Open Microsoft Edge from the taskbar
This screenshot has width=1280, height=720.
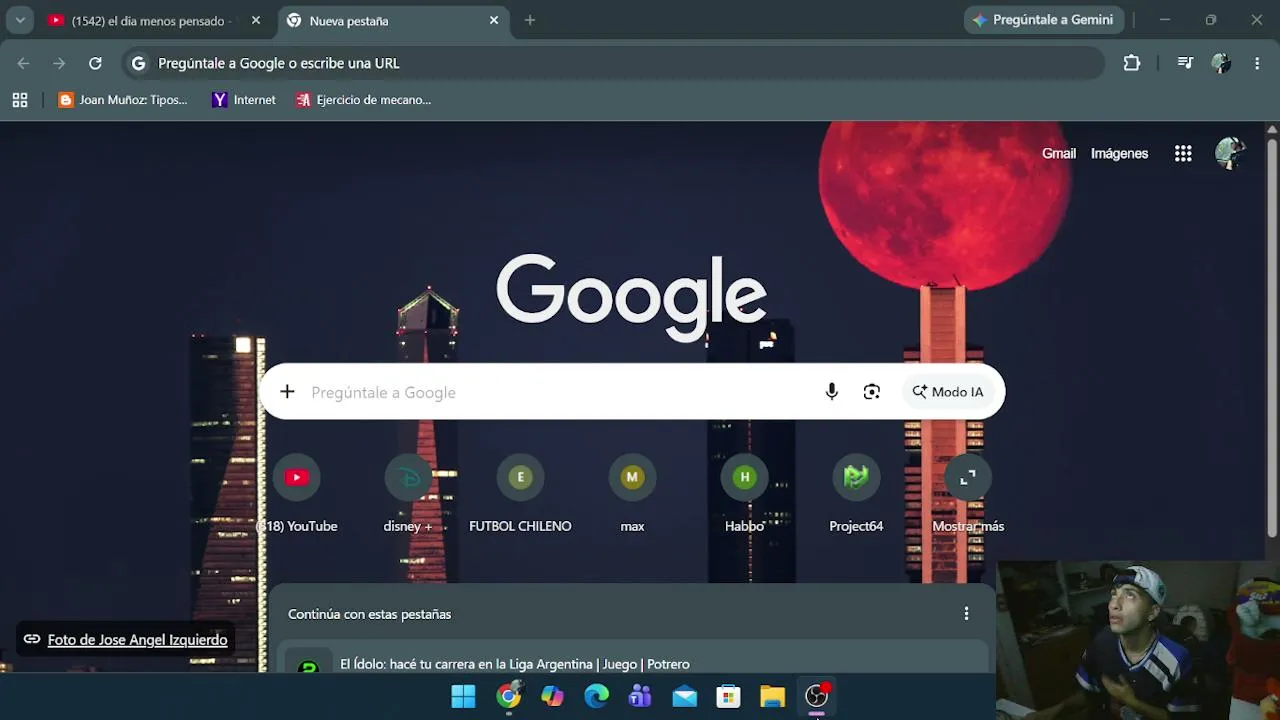[596, 696]
